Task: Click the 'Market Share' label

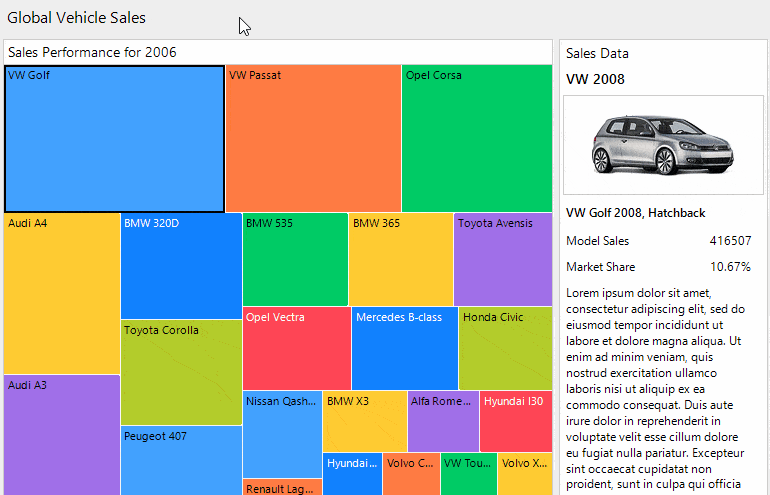Action: [601, 267]
